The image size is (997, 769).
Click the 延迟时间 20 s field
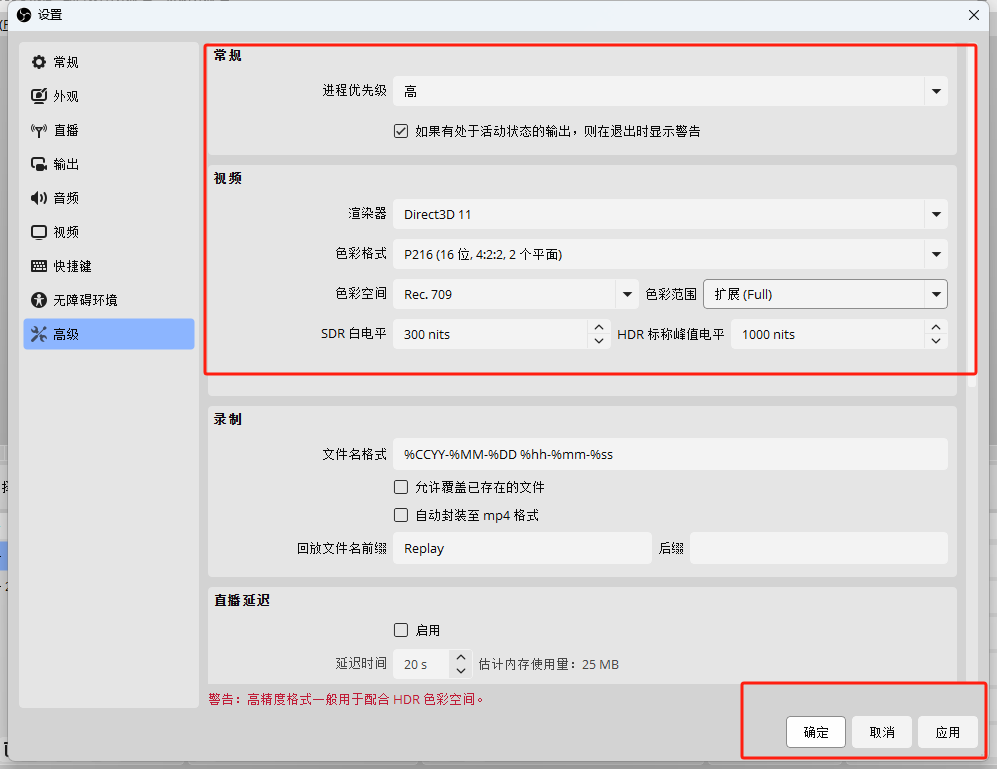(x=422, y=664)
